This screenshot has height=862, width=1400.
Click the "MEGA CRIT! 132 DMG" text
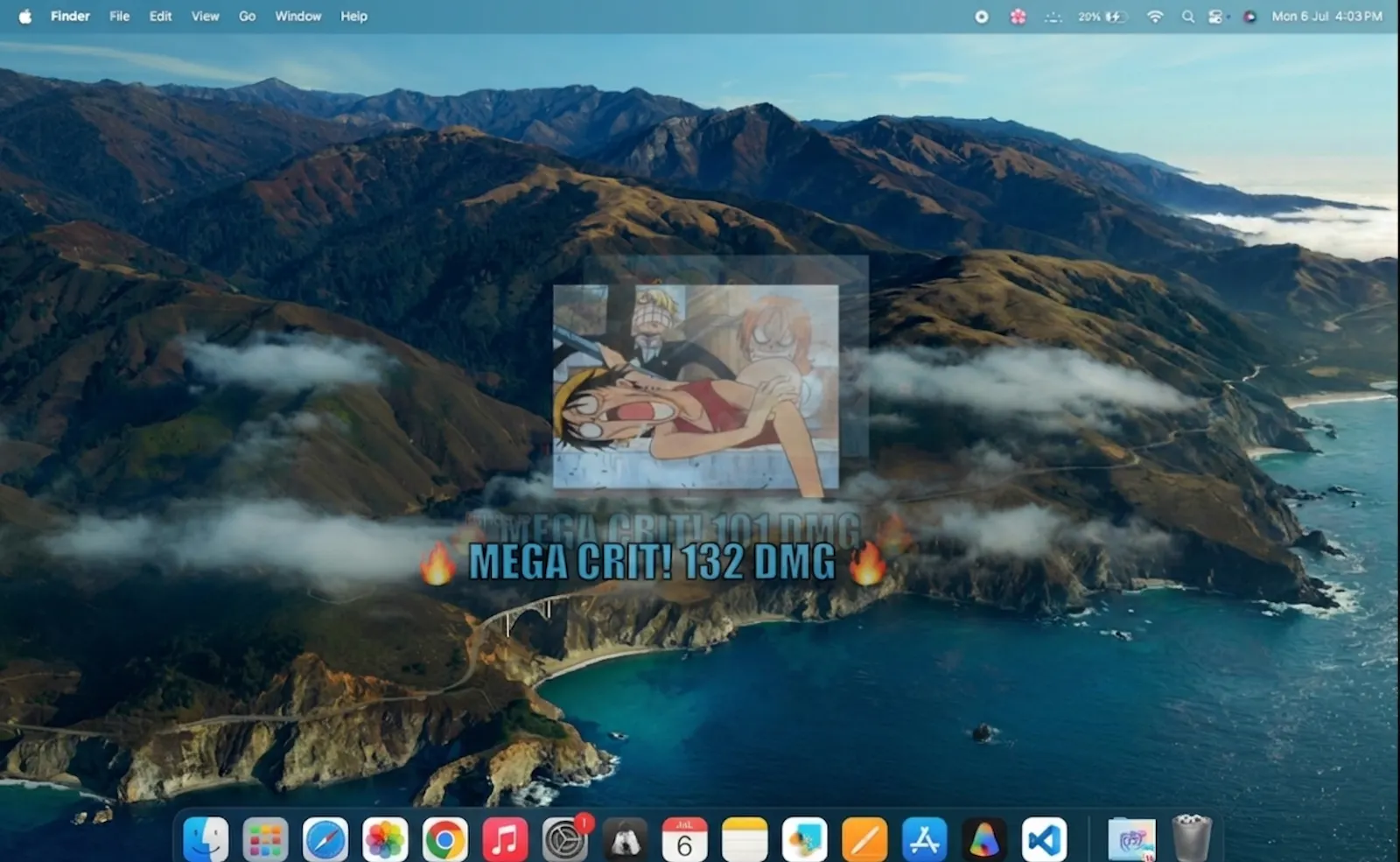(x=653, y=562)
